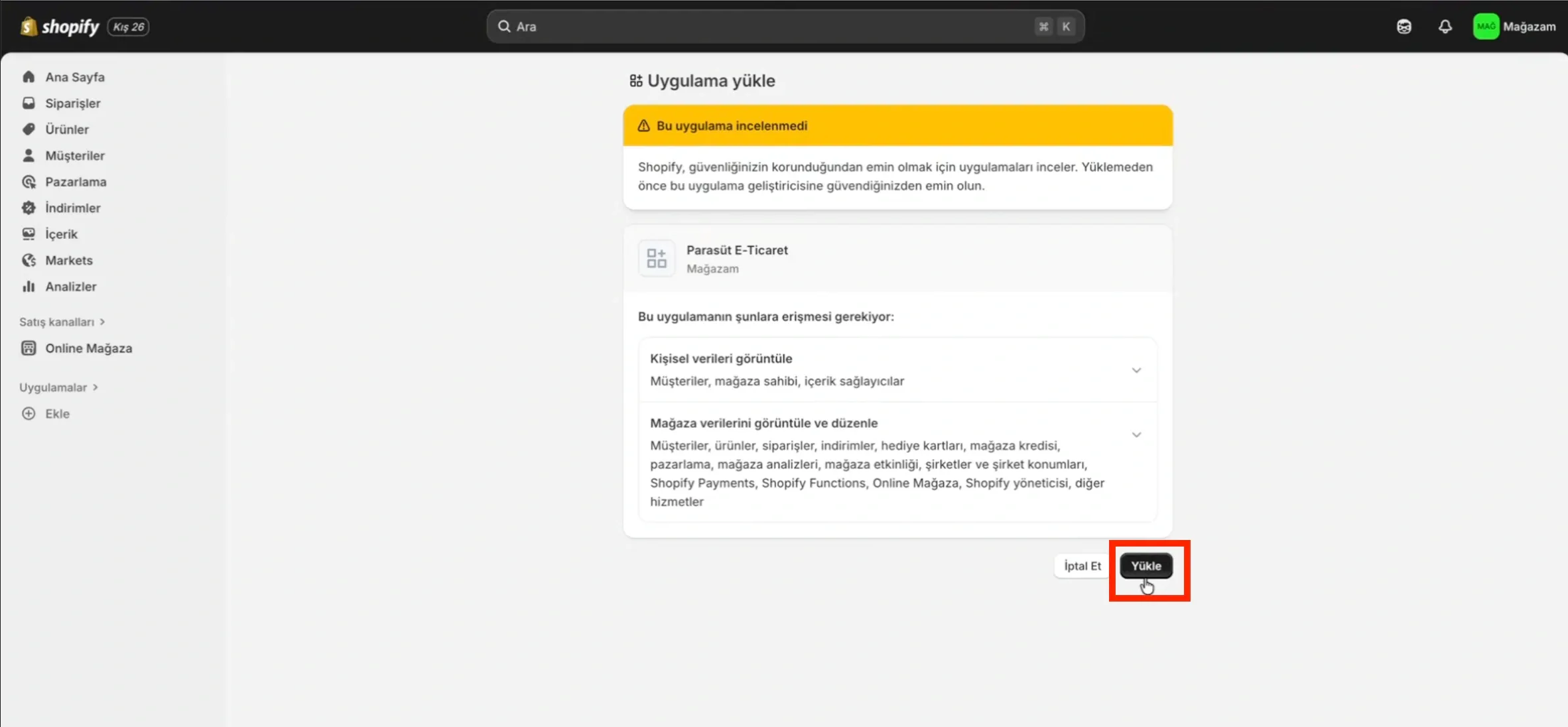Click the Analizler bar chart icon
Screen dimensions: 1568x727
tap(29, 287)
